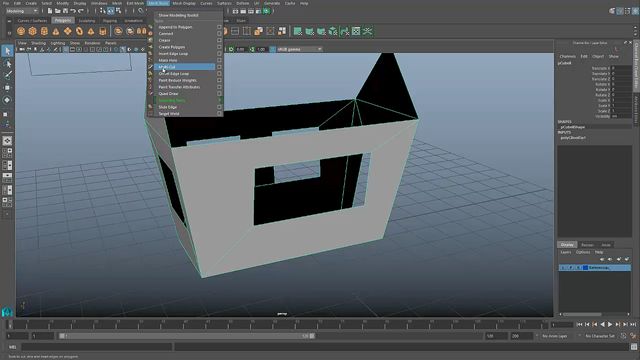
Task: Choose Quad Draw from Mesh Tools menu
Action: (168, 93)
